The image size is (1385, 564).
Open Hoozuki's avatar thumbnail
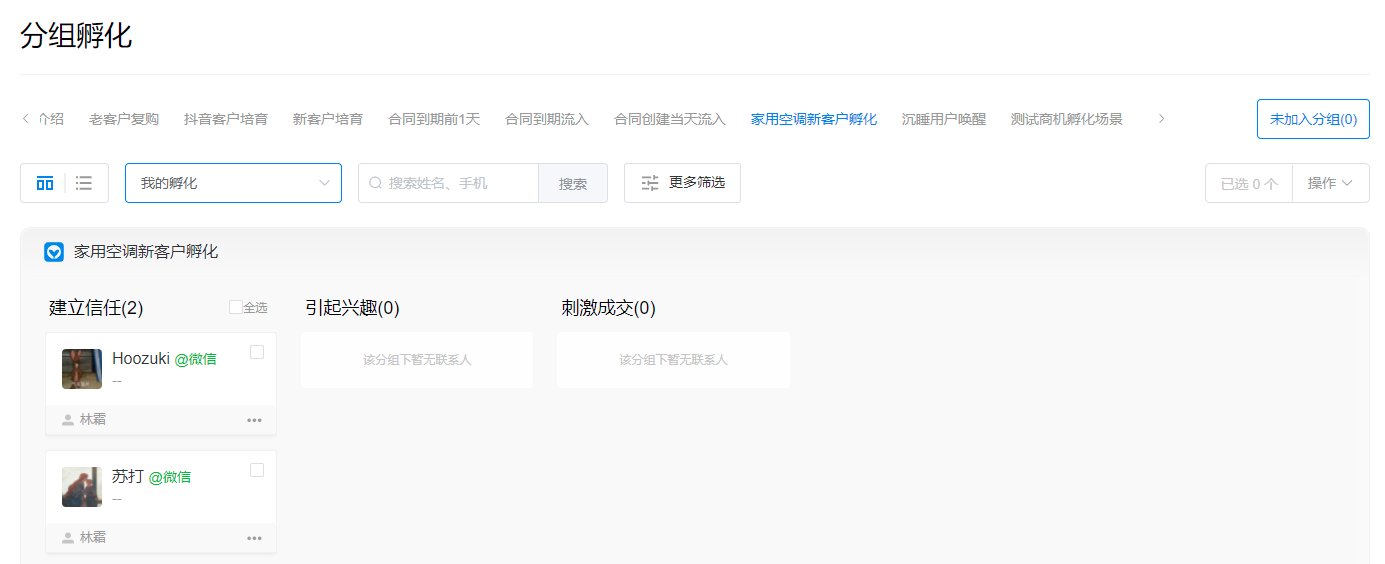click(x=82, y=369)
